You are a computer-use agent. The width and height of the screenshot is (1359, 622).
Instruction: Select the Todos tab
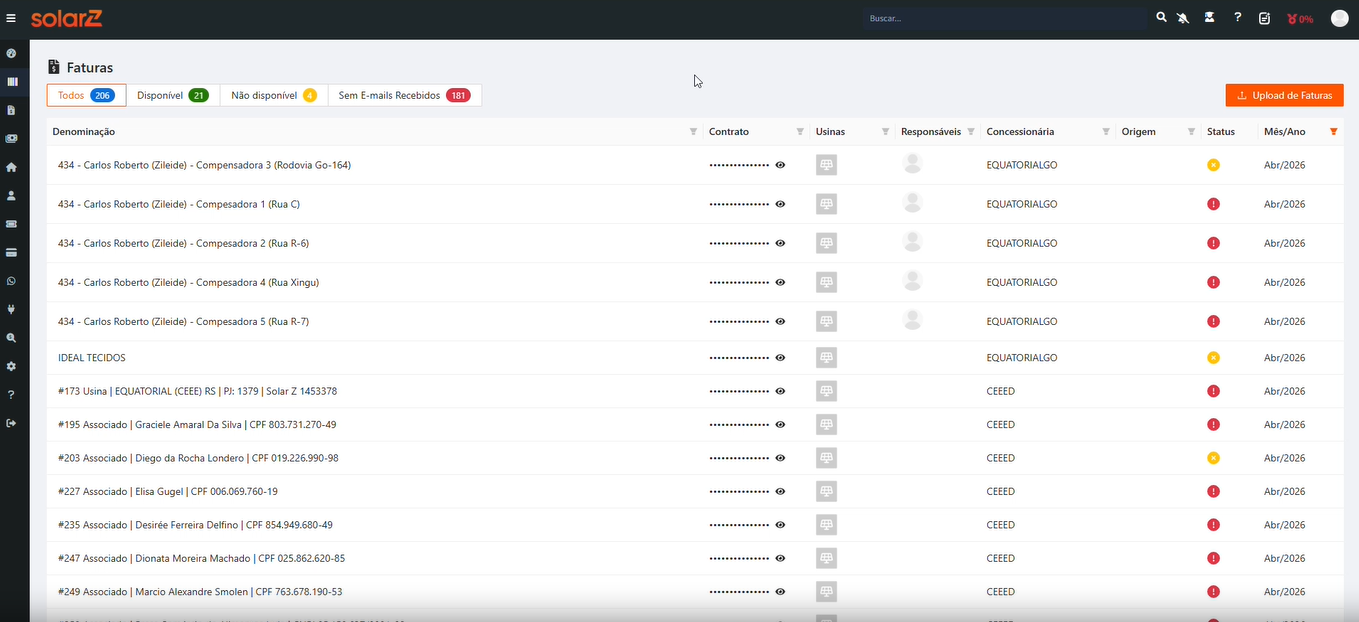tap(86, 95)
